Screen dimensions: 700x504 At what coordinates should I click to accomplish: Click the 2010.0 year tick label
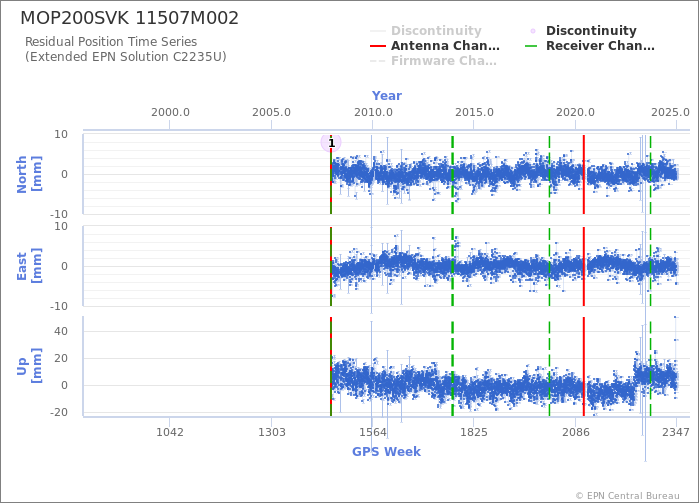click(x=373, y=112)
